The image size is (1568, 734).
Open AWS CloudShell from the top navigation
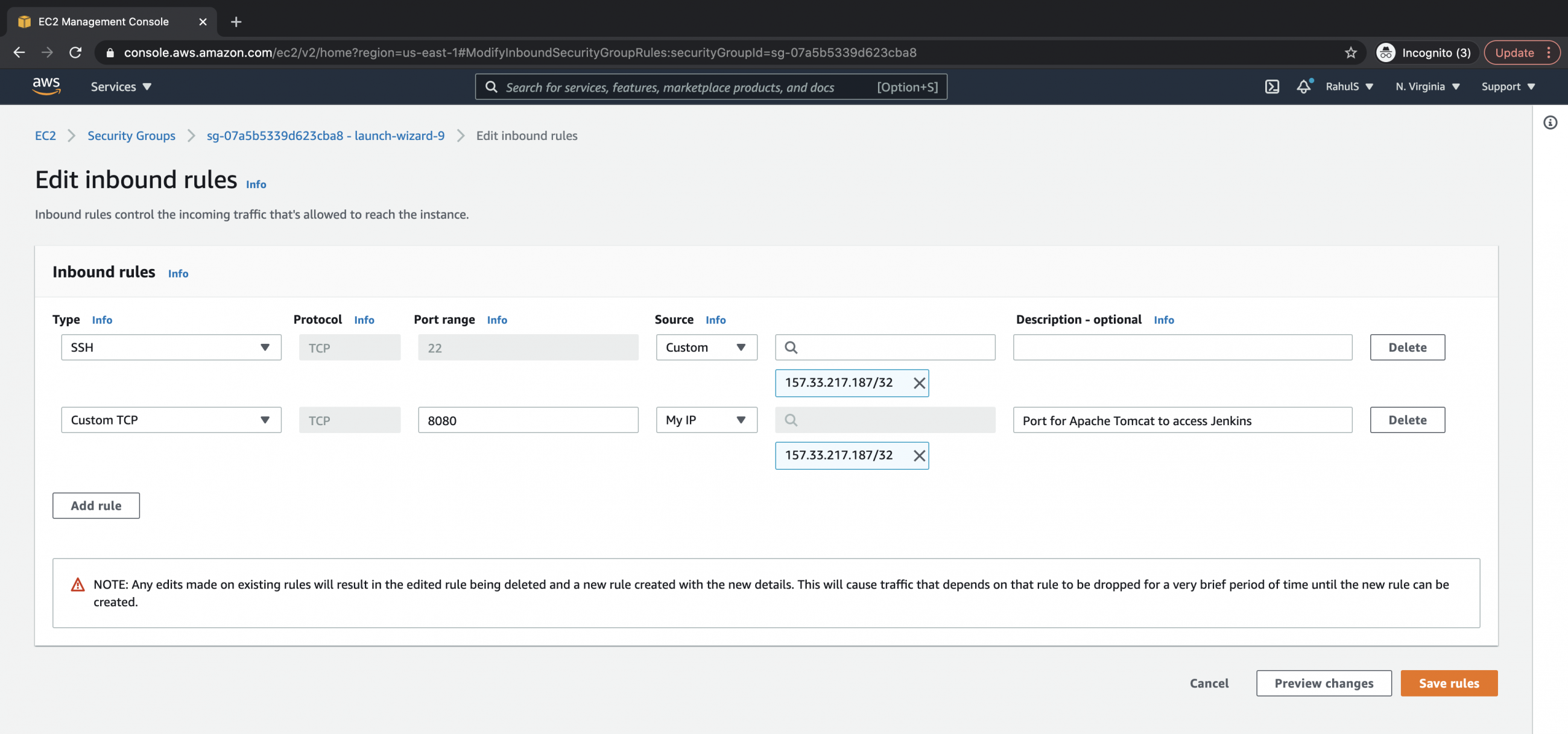coord(1271,86)
